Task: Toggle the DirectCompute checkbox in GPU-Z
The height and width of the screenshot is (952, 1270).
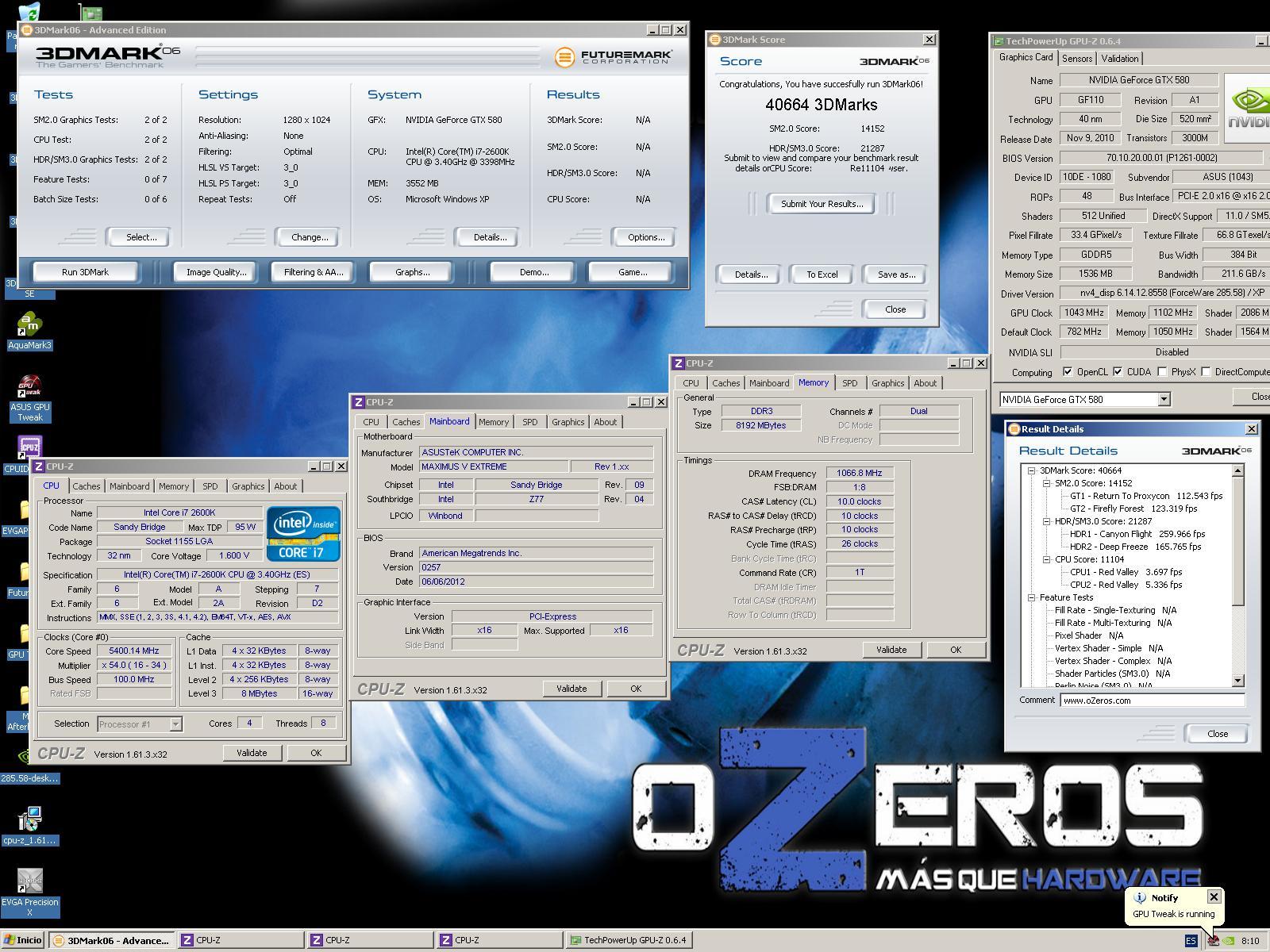Action: 1206,372
